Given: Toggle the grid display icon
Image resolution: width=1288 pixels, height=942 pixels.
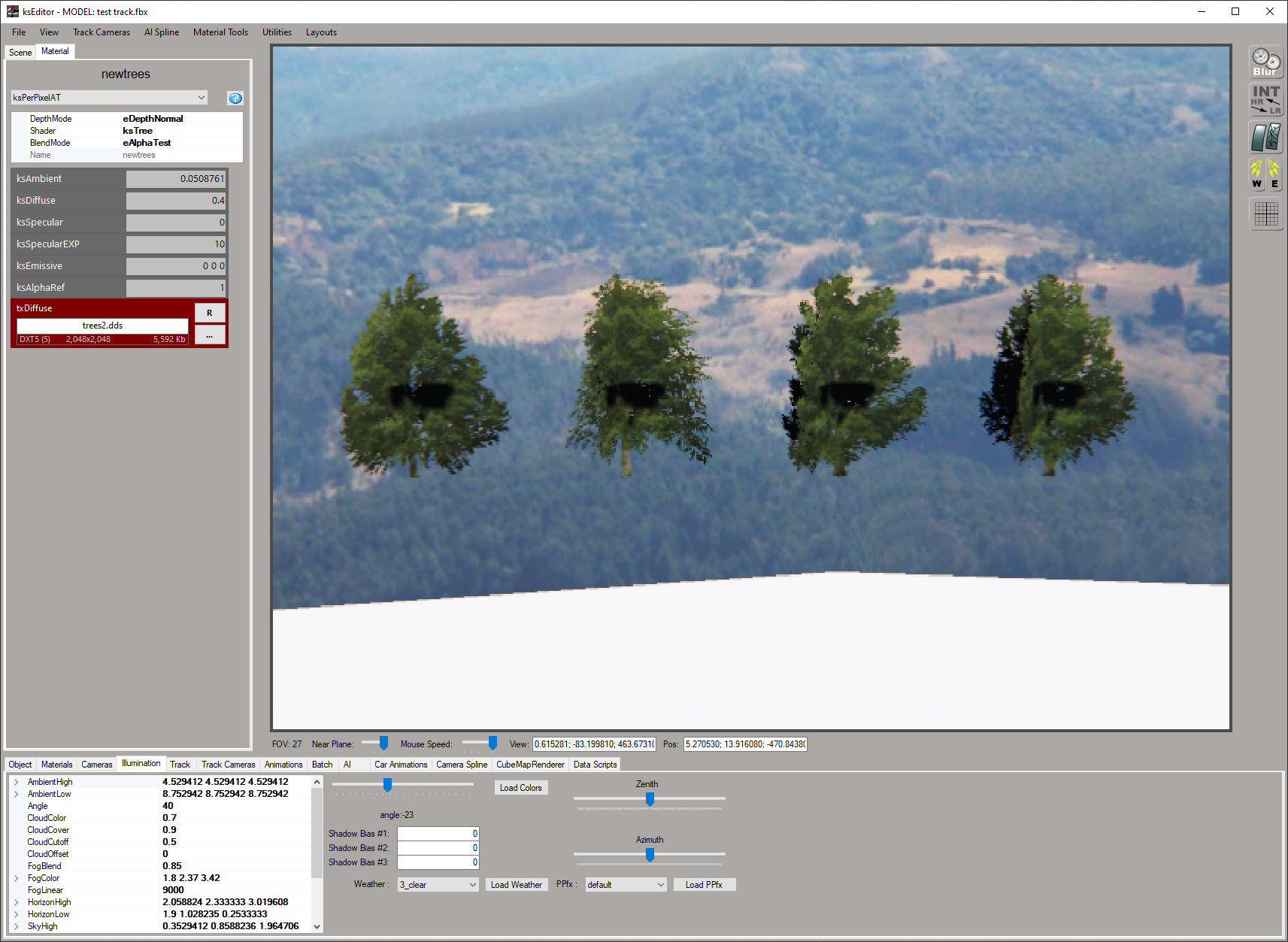Looking at the screenshot, I should (1265, 214).
